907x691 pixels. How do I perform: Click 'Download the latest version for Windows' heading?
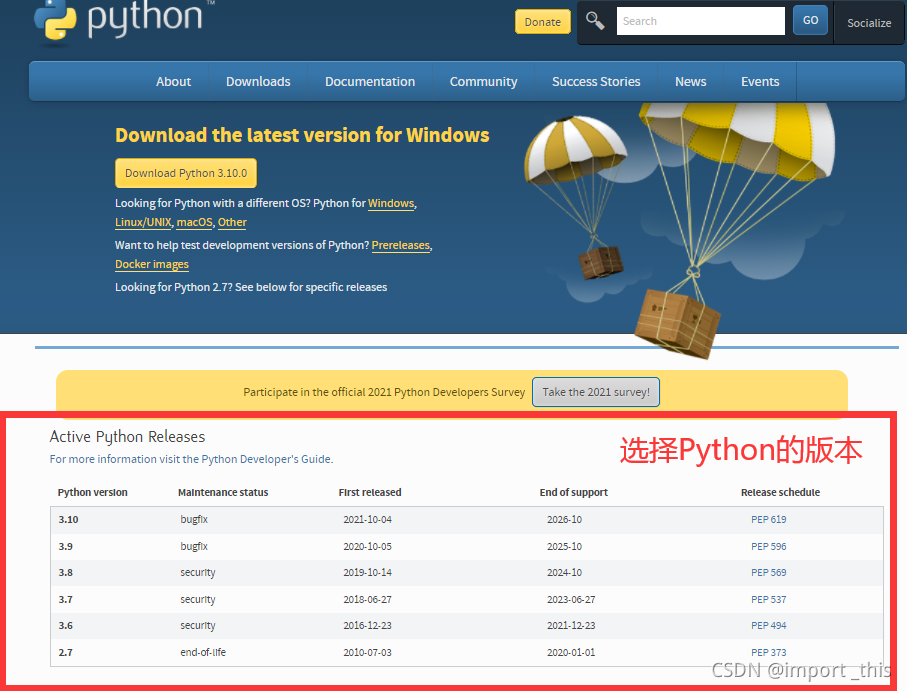click(x=302, y=135)
